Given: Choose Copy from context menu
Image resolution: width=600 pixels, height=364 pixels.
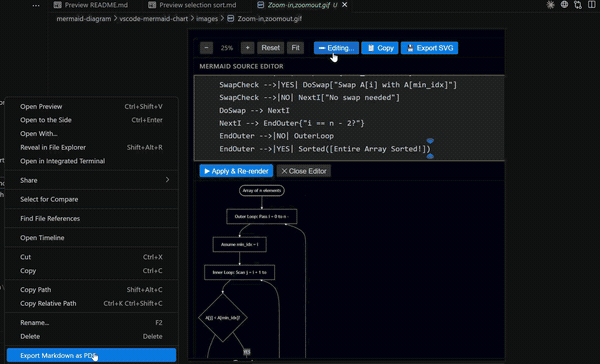Looking at the screenshot, I should (91, 271).
